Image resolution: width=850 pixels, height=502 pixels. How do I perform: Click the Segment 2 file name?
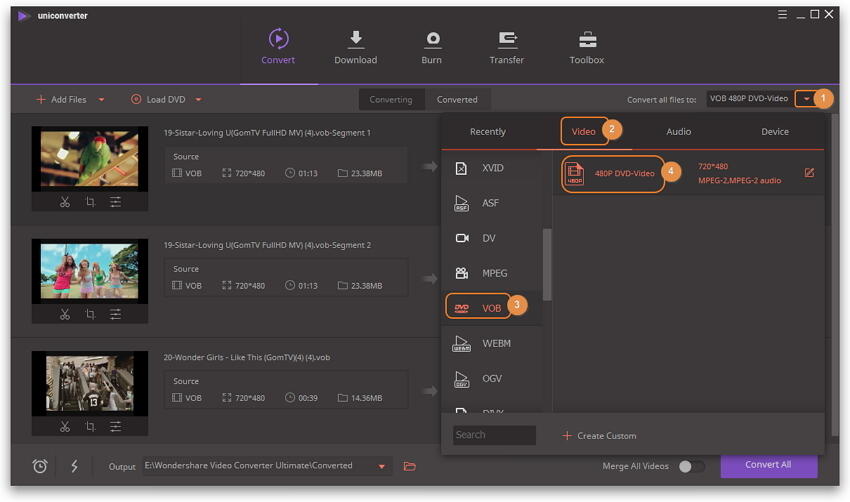point(267,245)
